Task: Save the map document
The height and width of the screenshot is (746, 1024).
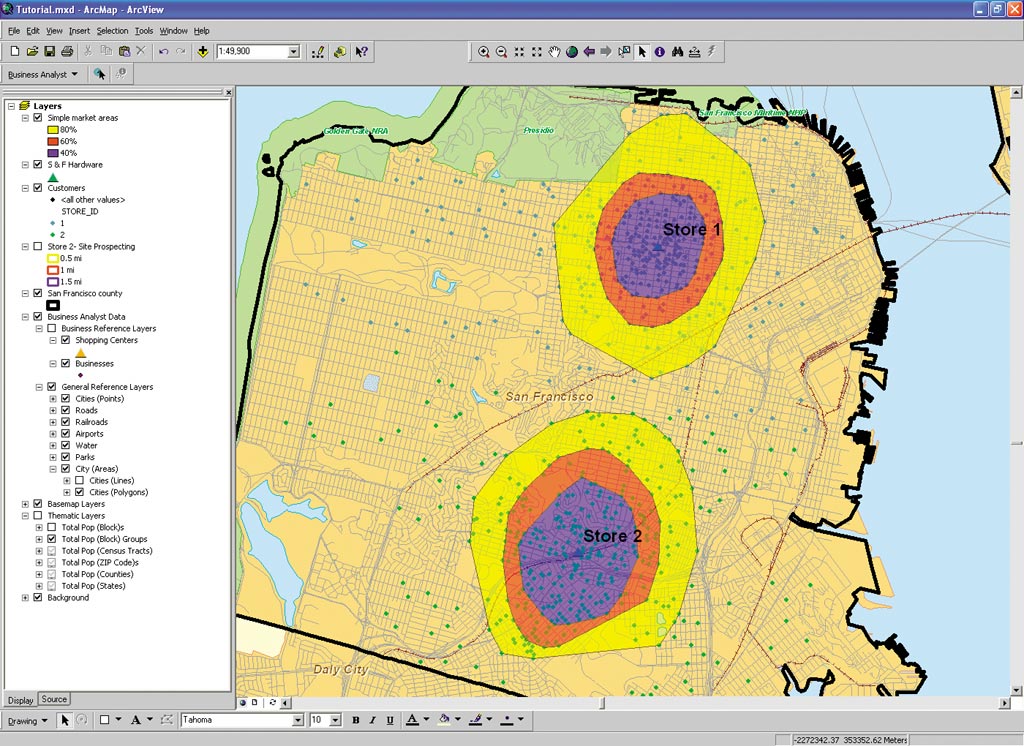Action: [49, 52]
